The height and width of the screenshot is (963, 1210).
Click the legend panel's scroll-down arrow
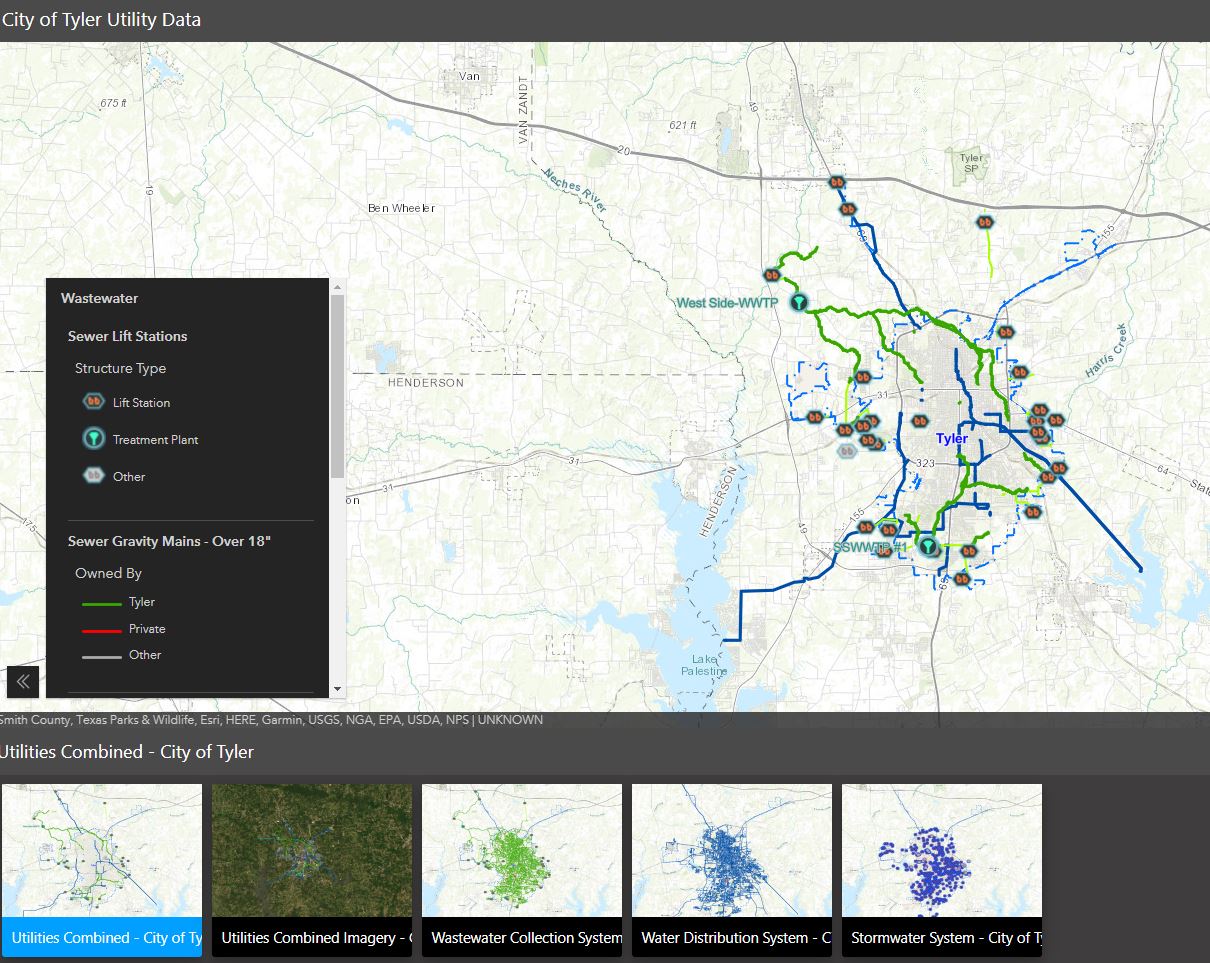point(337,688)
